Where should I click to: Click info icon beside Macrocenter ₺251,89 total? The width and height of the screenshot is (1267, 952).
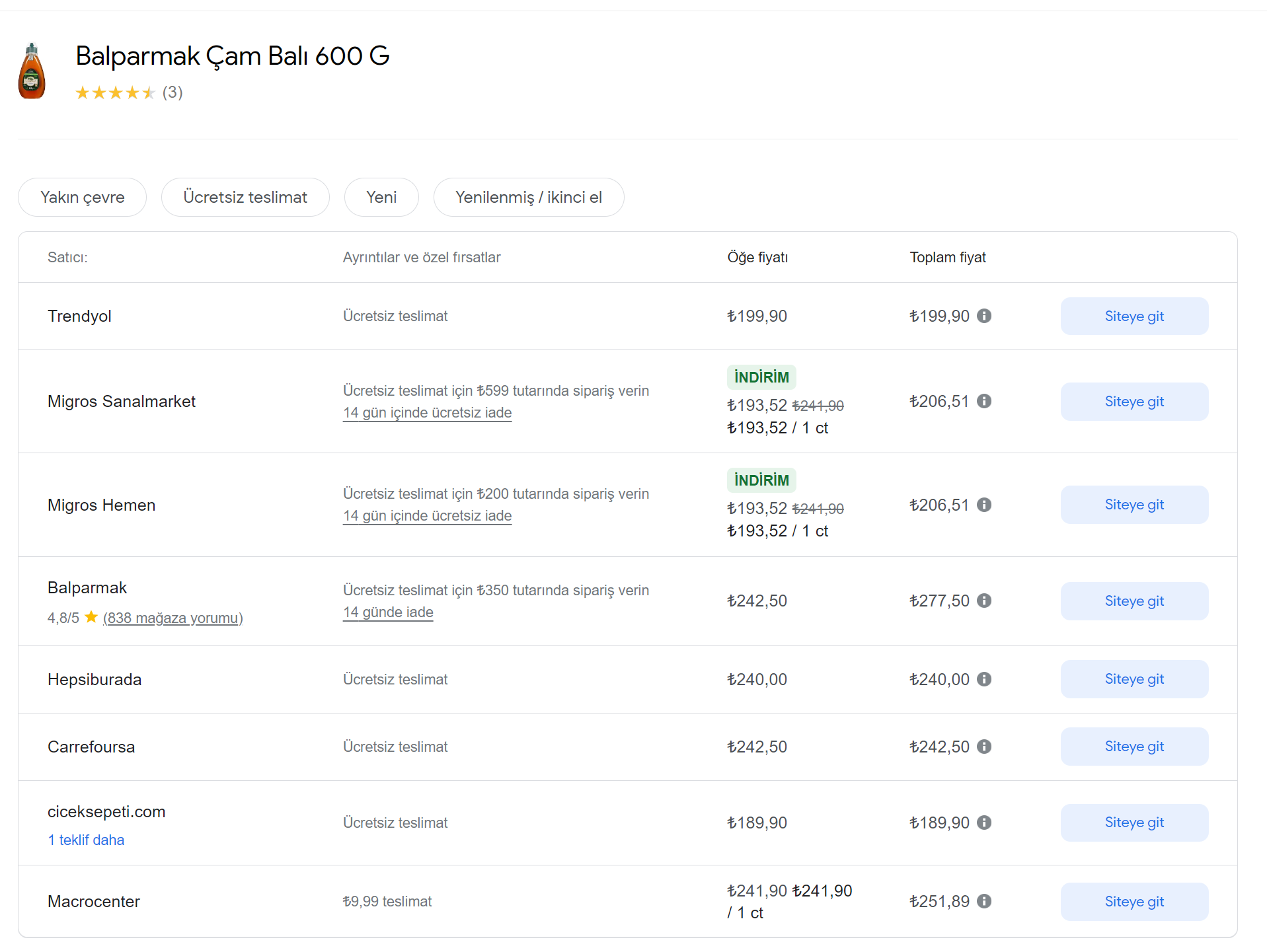click(x=984, y=901)
